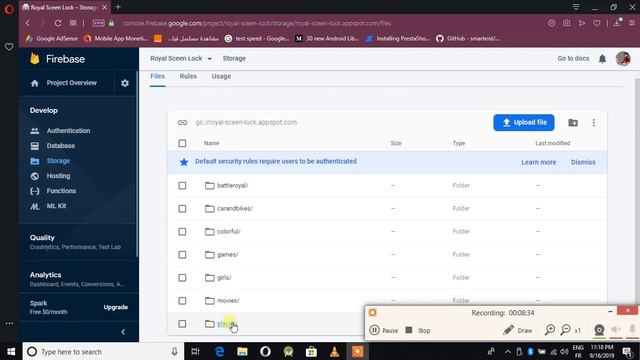Open the Opera heart bookmarks in the sidebar
This screenshot has width=640, height=360.
9,47
